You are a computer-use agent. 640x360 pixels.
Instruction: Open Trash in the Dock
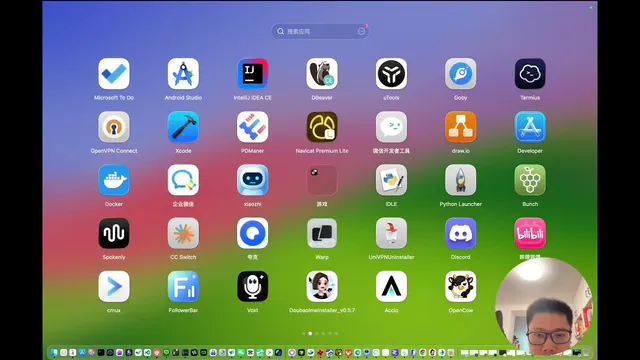click(x=586, y=352)
